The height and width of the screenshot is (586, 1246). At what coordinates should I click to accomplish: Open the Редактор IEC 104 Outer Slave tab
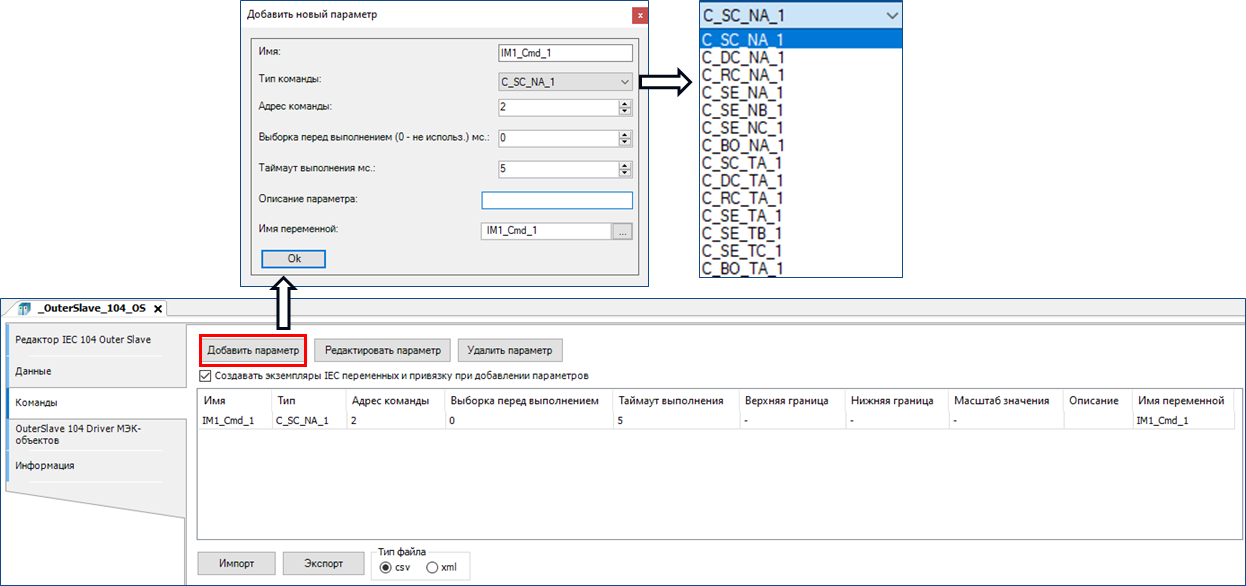[x=83, y=340]
